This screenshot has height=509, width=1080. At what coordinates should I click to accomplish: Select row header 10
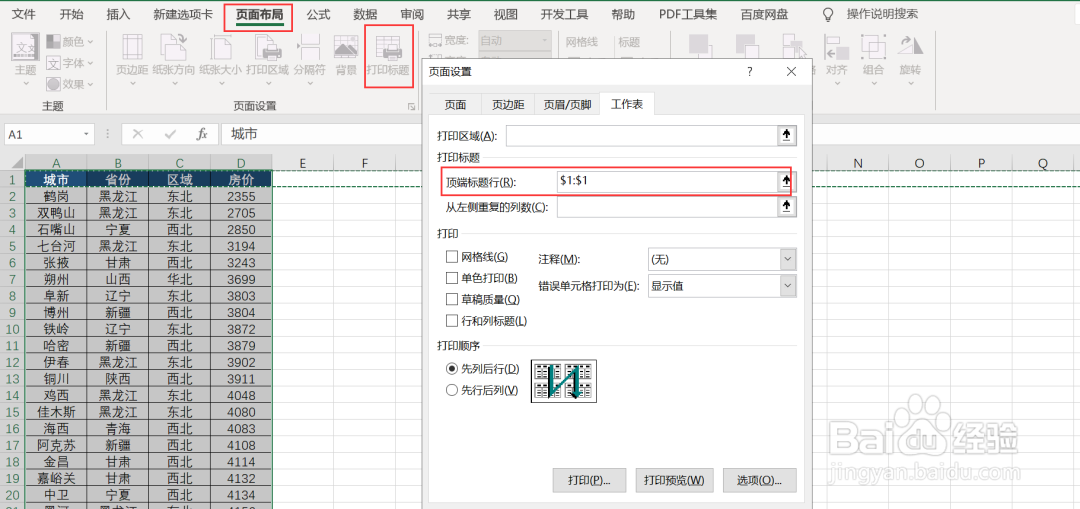12,329
